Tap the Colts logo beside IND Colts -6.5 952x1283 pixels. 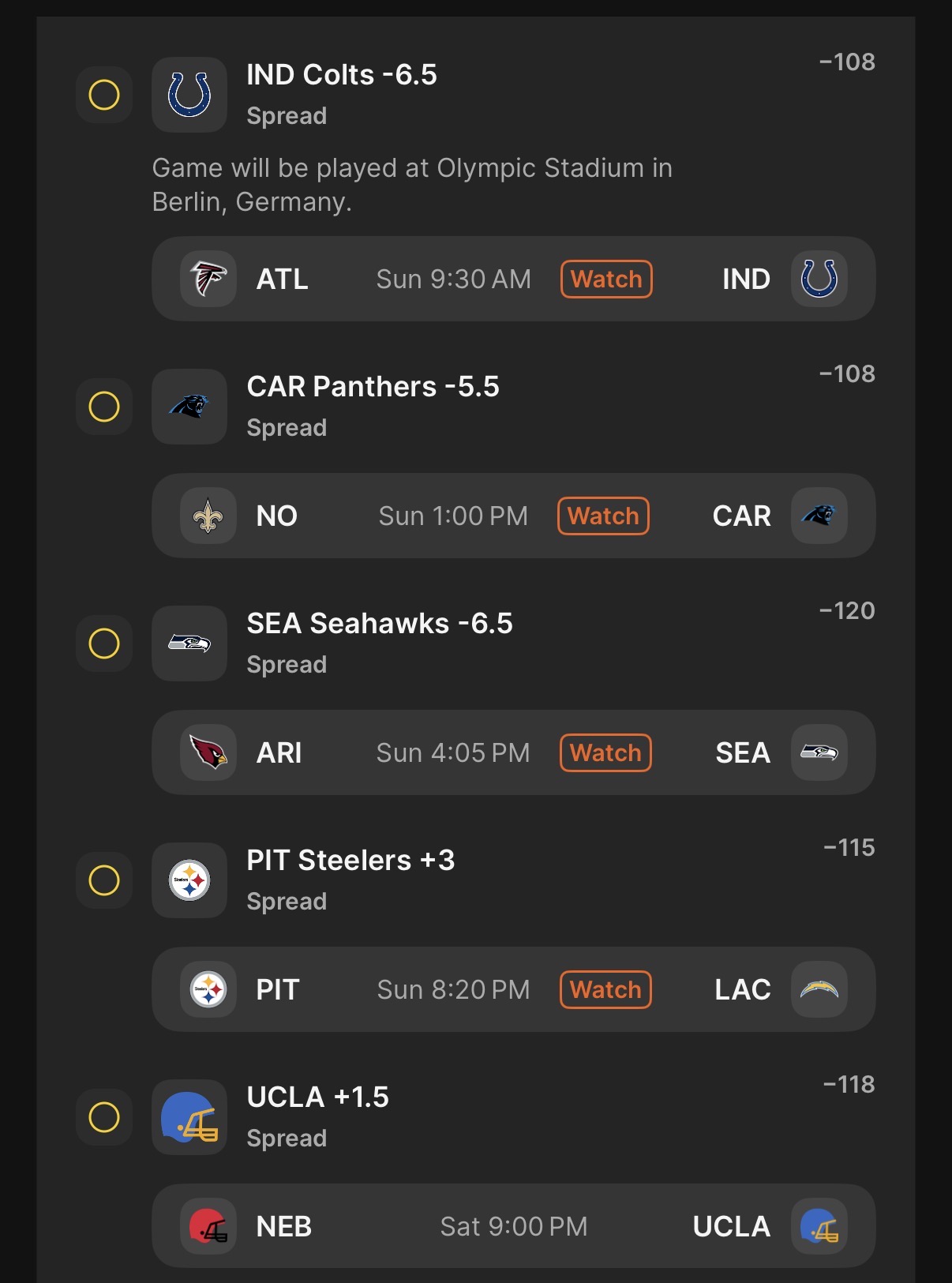click(189, 95)
